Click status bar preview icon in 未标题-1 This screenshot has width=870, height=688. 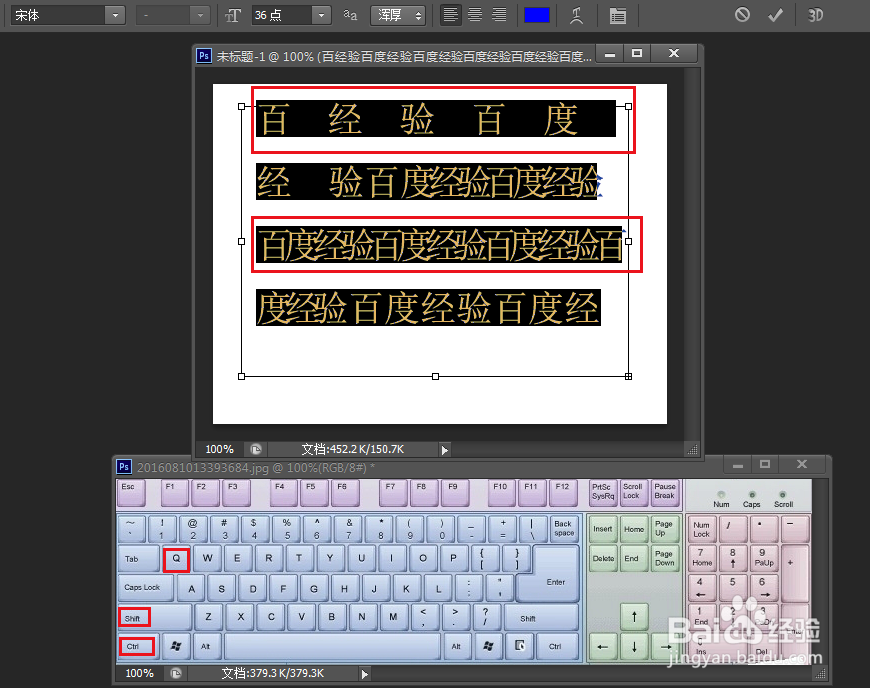coord(255,449)
